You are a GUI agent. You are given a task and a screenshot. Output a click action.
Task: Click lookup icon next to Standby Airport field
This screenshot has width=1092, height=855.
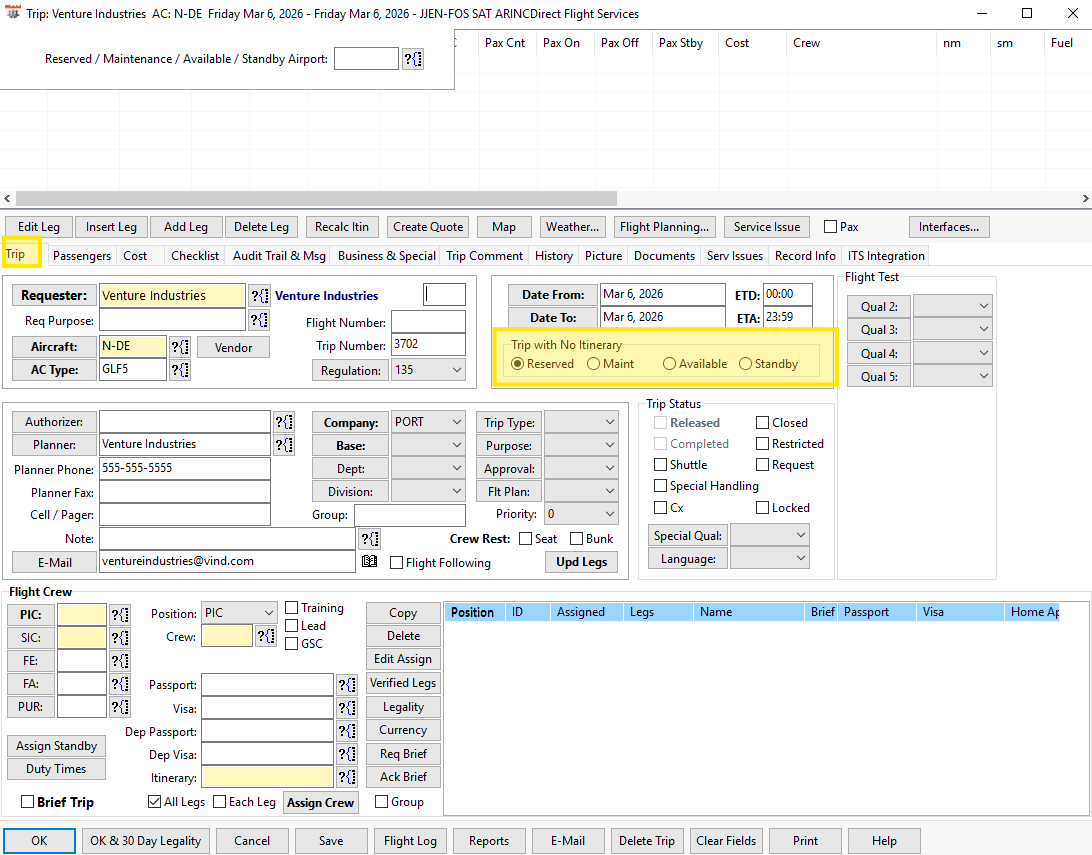pos(413,59)
